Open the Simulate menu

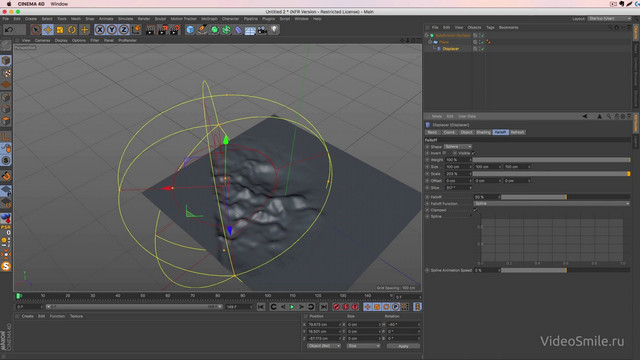(125, 19)
